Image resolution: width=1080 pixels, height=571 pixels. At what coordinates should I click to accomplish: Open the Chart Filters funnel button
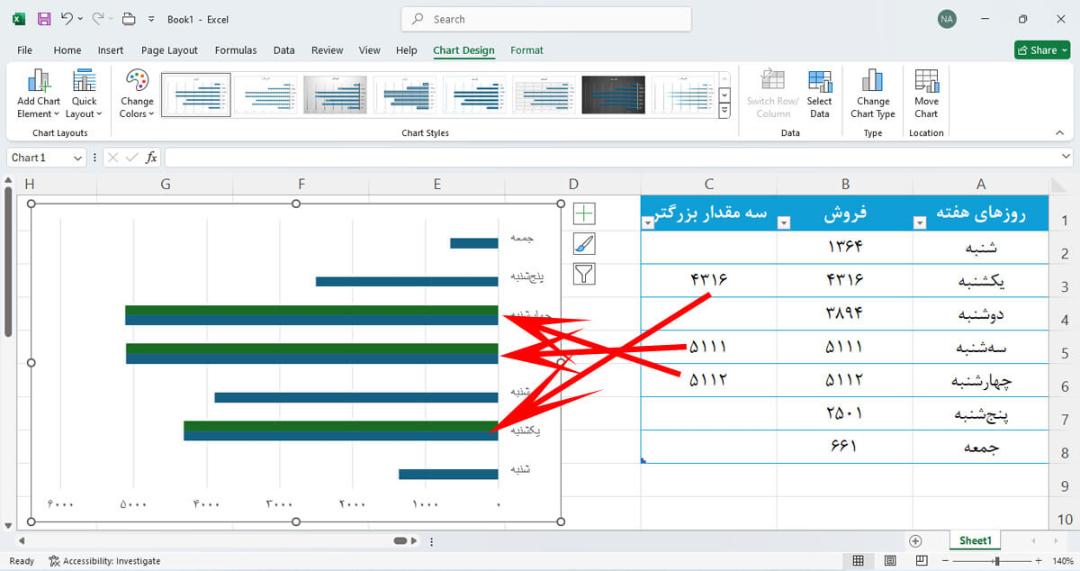[584, 274]
